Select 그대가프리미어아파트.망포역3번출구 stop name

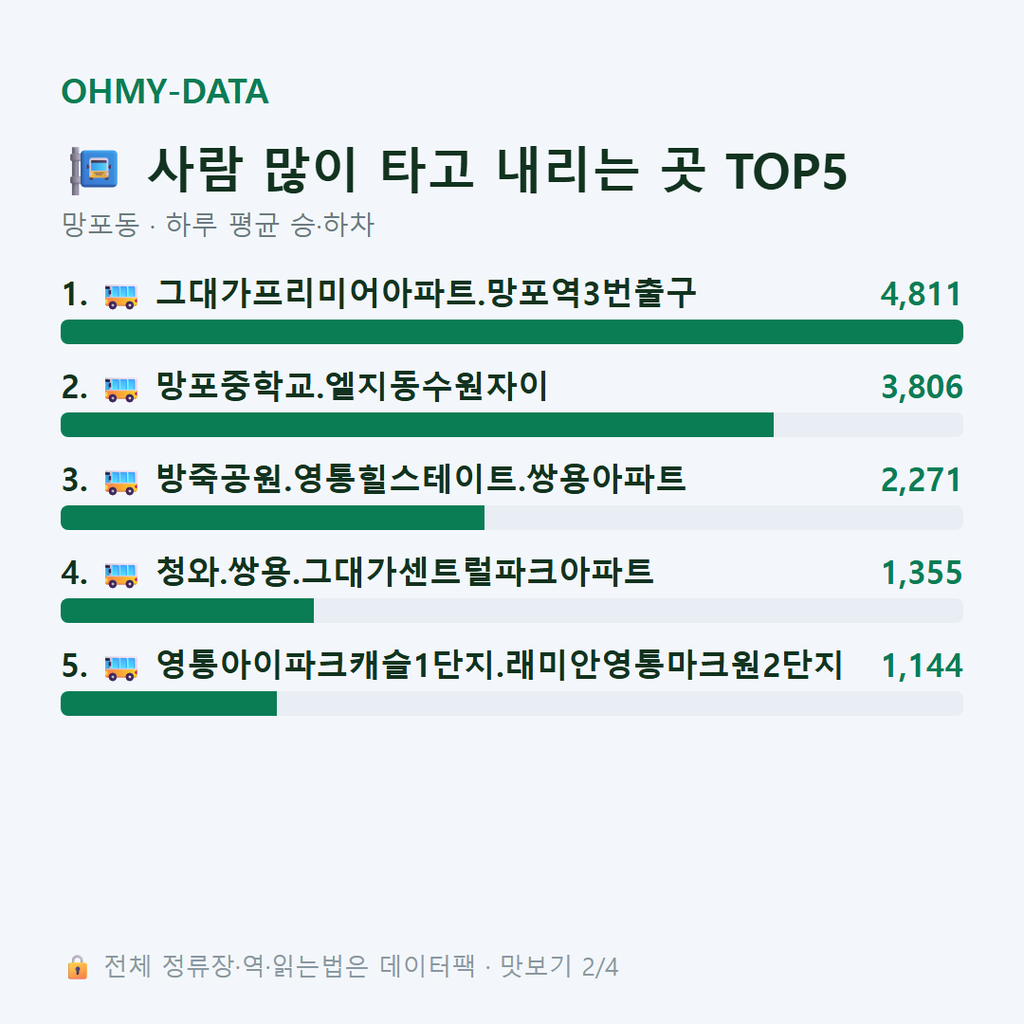tap(426, 293)
